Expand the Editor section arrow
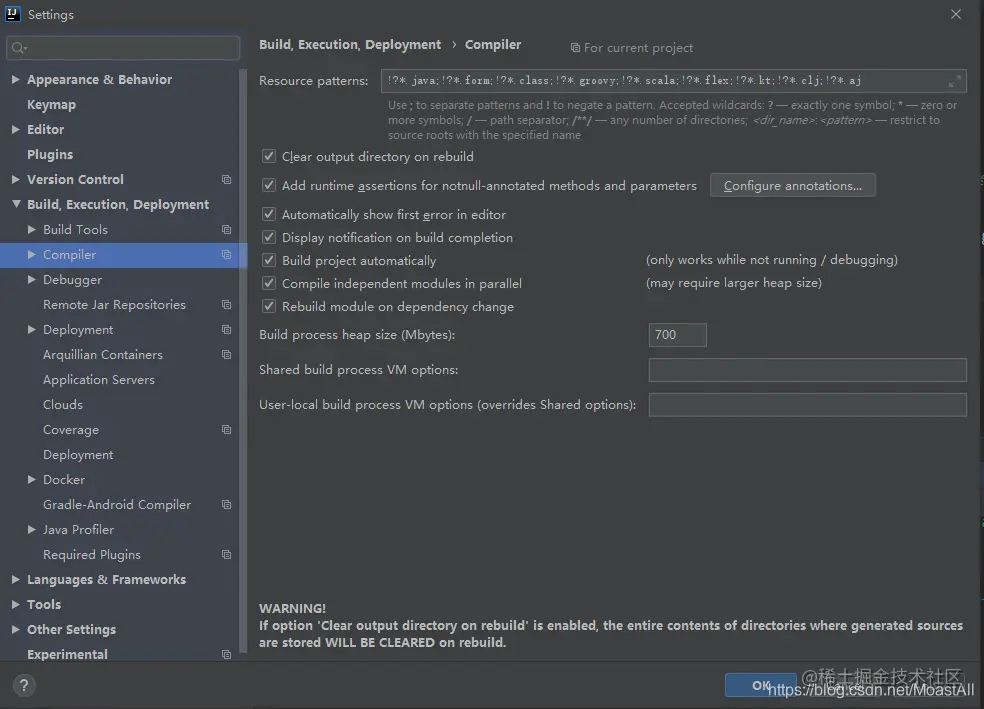 pyautogui.click(x=16, y=129)
